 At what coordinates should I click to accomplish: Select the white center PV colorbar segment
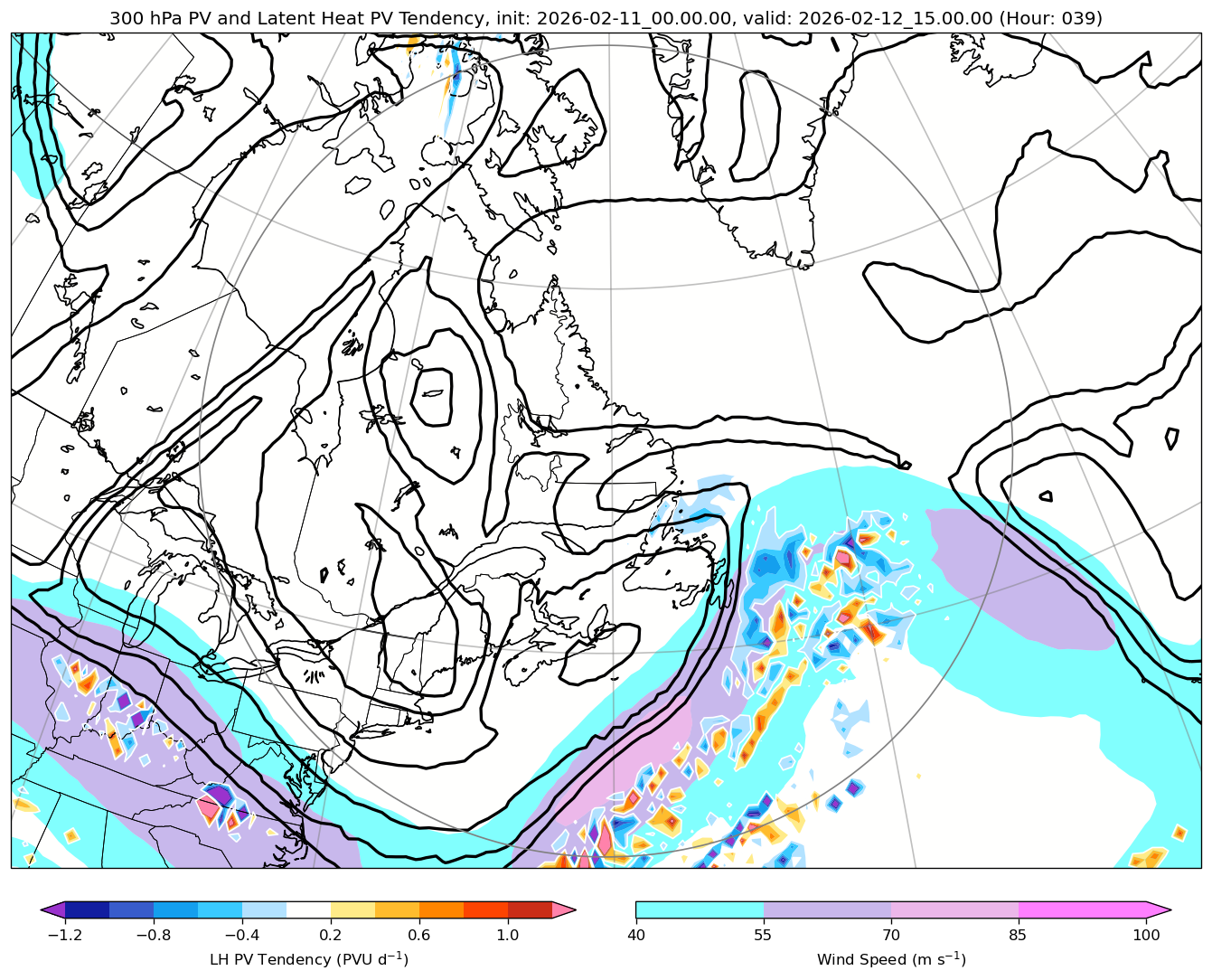tap(308, 909)
